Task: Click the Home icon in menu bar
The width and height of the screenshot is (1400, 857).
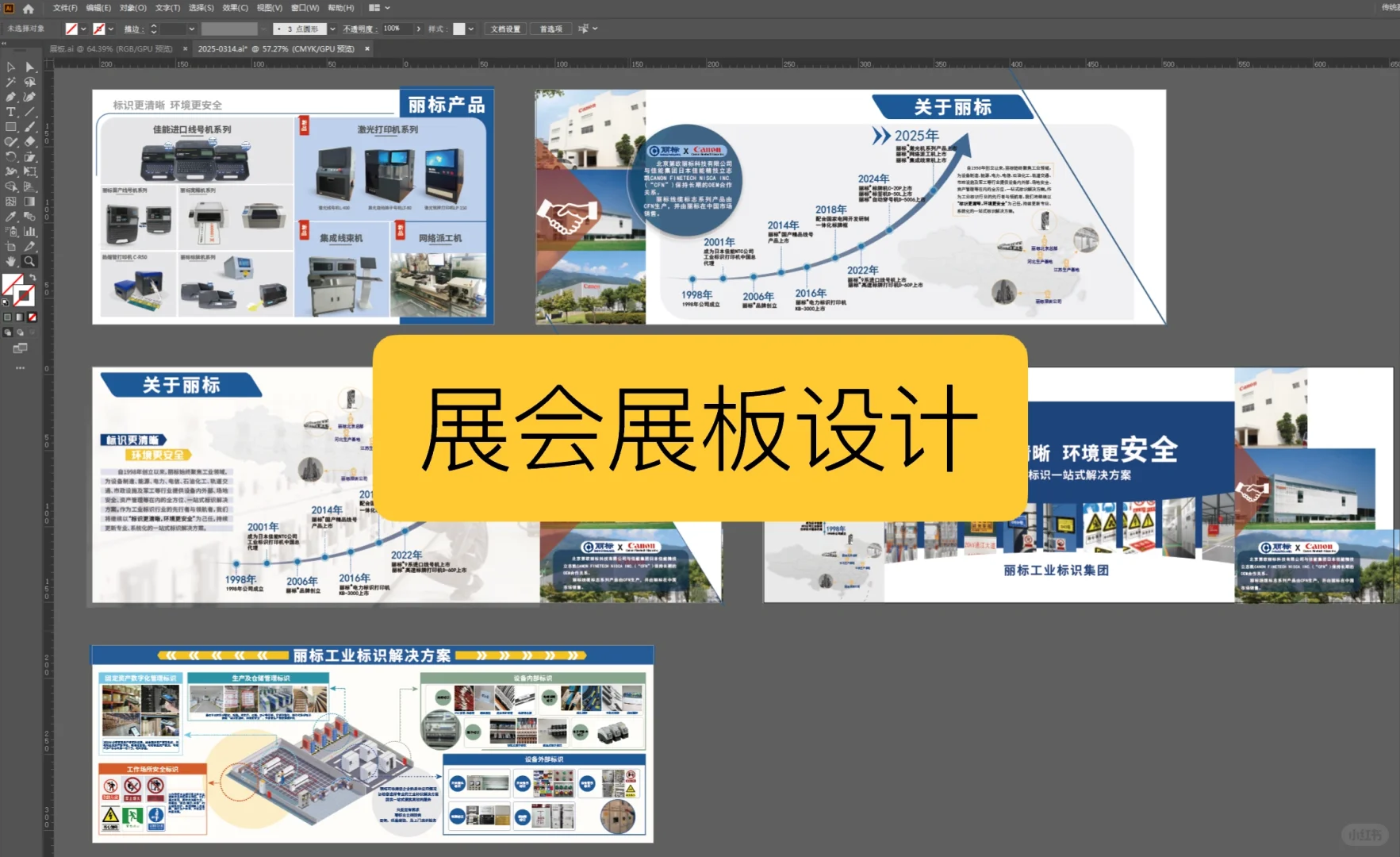Action: 29,8
